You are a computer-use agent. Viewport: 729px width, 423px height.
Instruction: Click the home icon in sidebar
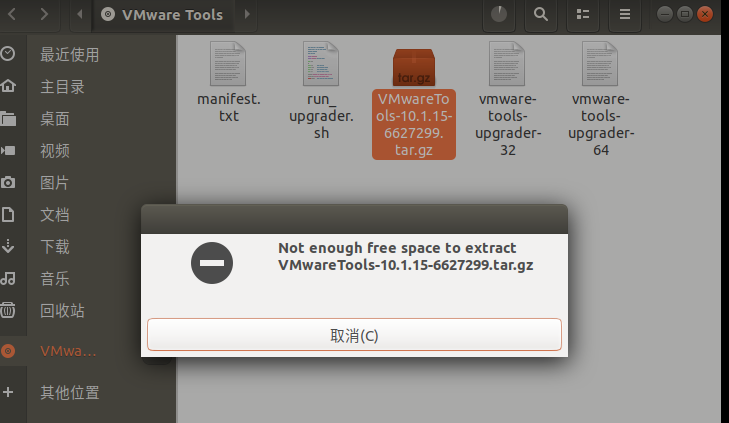(8, 86)
